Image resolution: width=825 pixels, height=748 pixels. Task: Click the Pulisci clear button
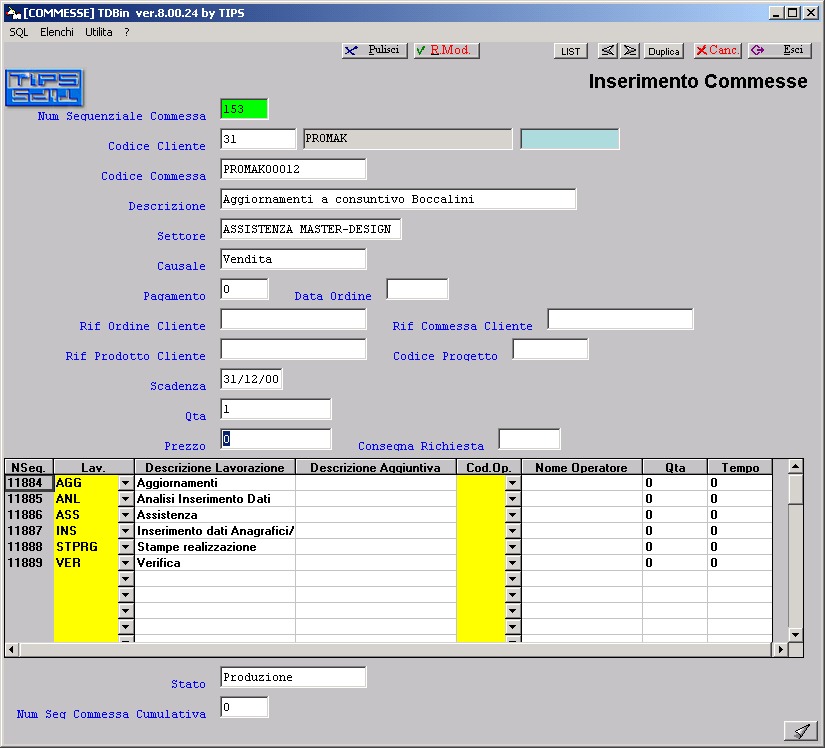[x=375, y=50]
